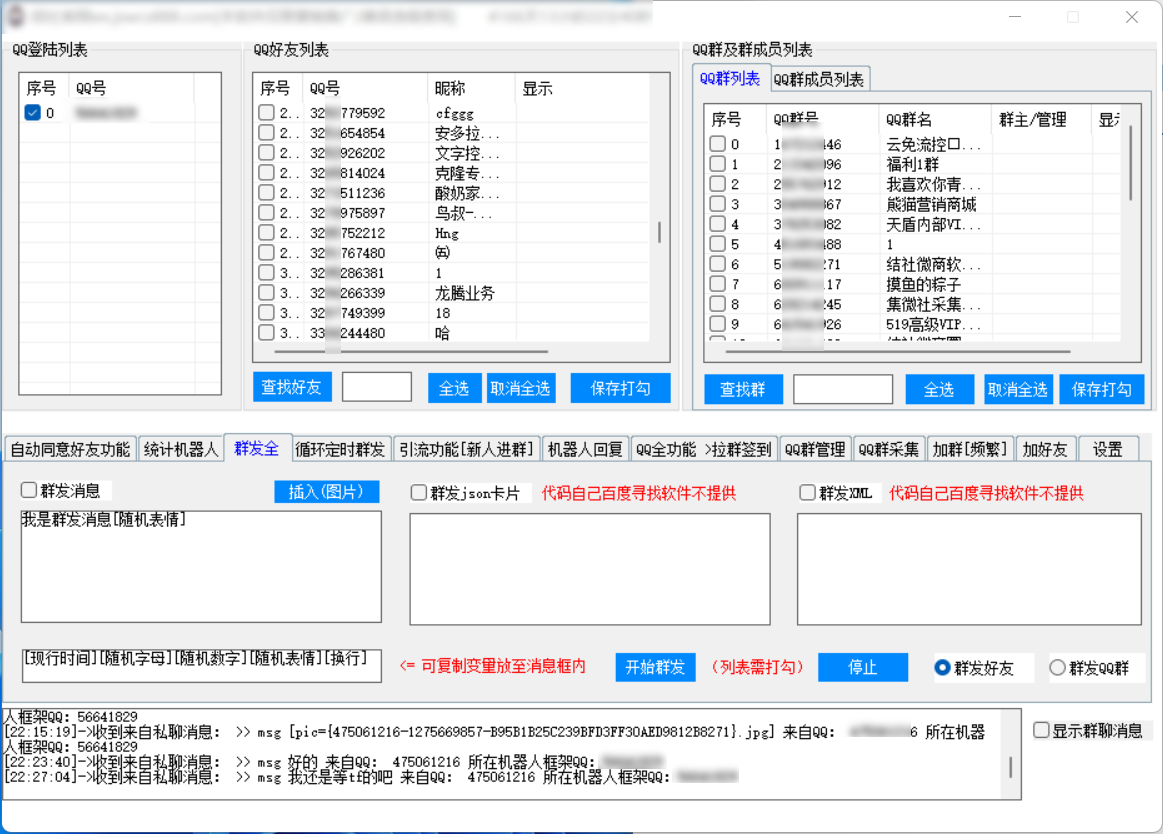Switch to the QQ群成员列表 tab
The image size is (1163, 834).
pos(819,79)
